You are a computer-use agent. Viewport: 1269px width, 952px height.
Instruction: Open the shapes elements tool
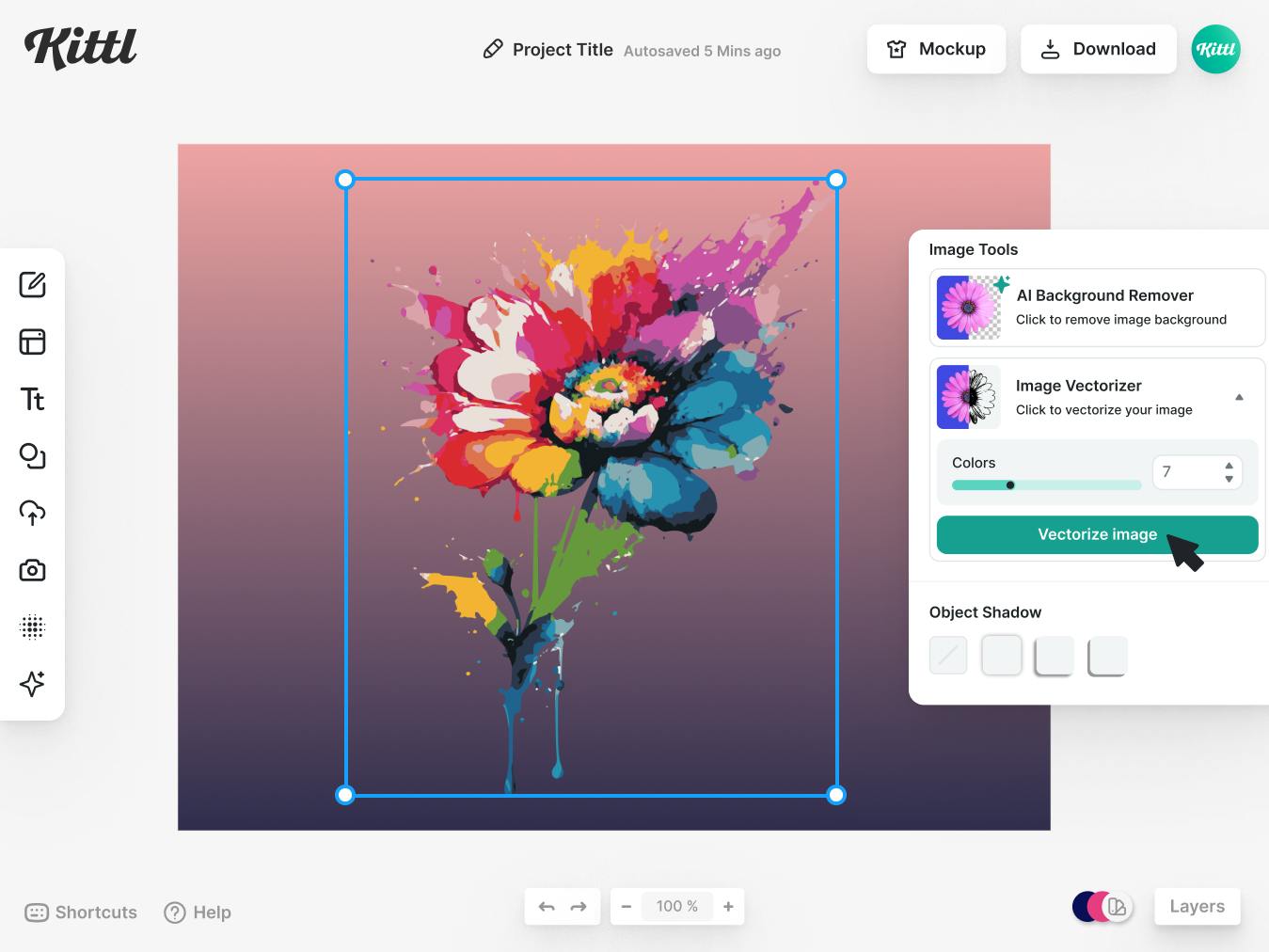pyautogui.click(x=33, y=456)
